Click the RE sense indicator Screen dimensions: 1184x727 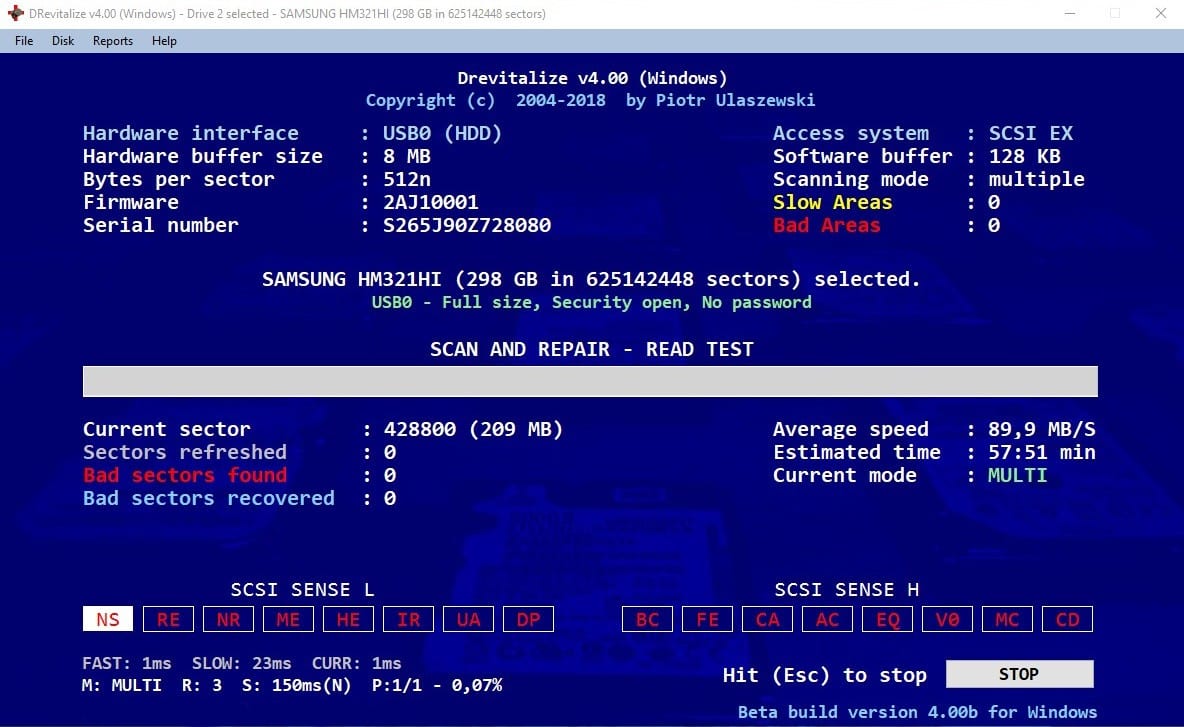168,619
